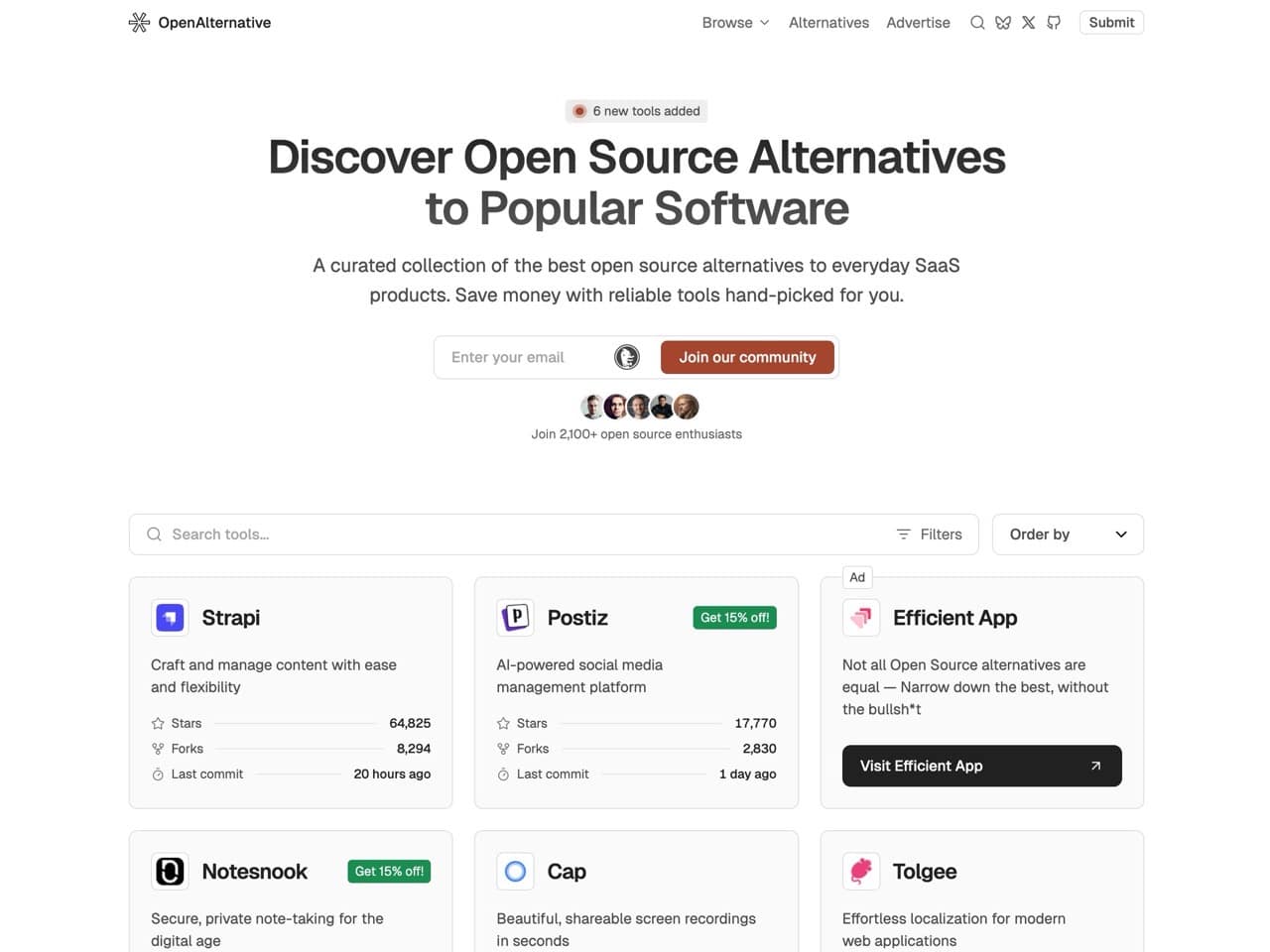Click the last commit clock icon in Postiz card

(x=503, y=774)
